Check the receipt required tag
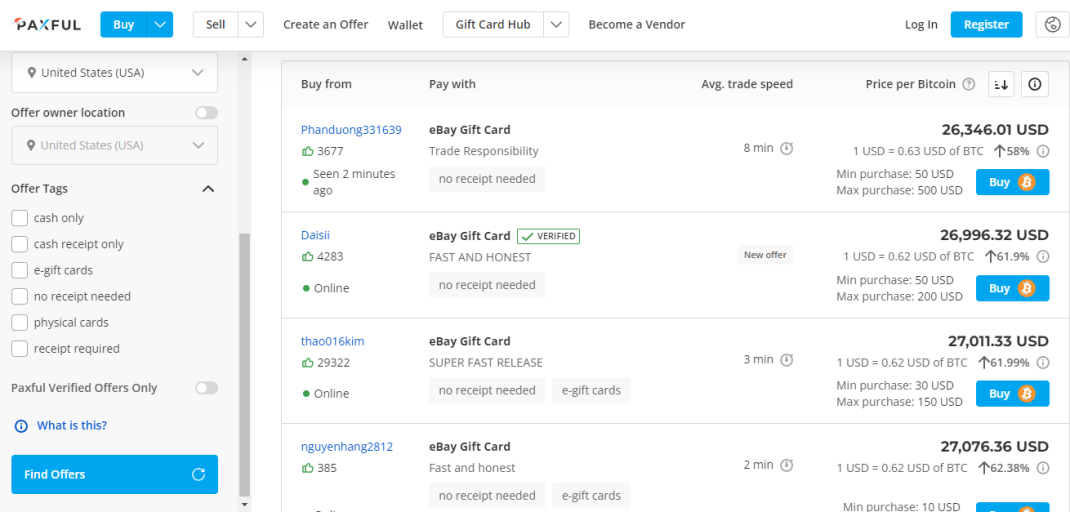 20,348
